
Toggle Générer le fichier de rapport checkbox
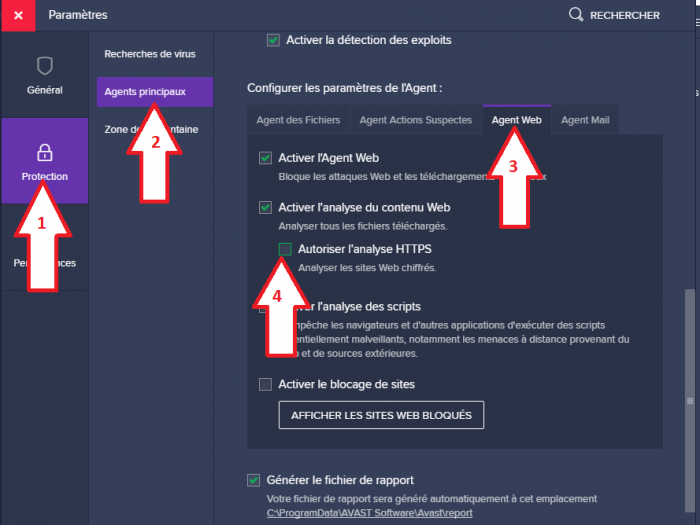254,480
